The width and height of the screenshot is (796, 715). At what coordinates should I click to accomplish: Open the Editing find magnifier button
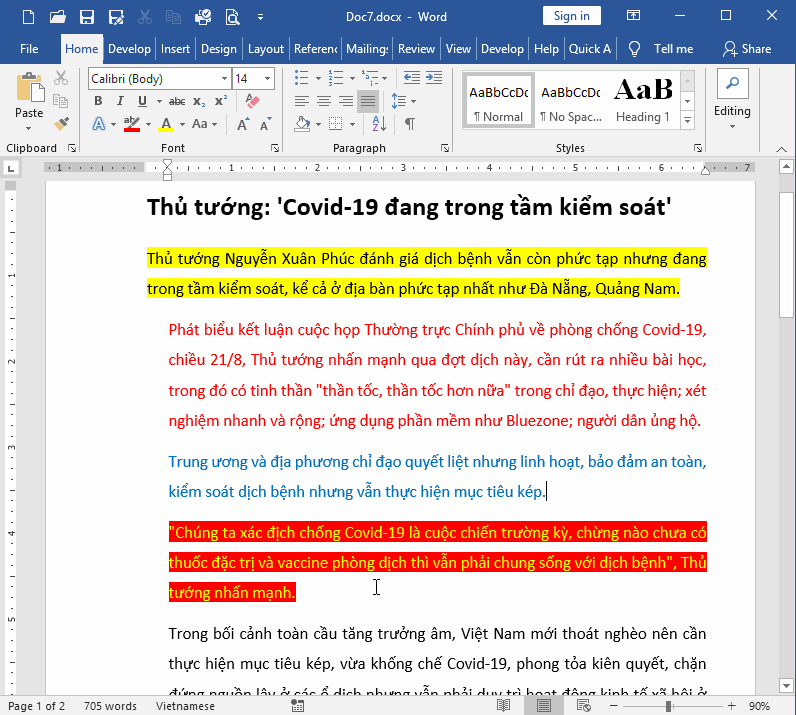tap(733, 84)
